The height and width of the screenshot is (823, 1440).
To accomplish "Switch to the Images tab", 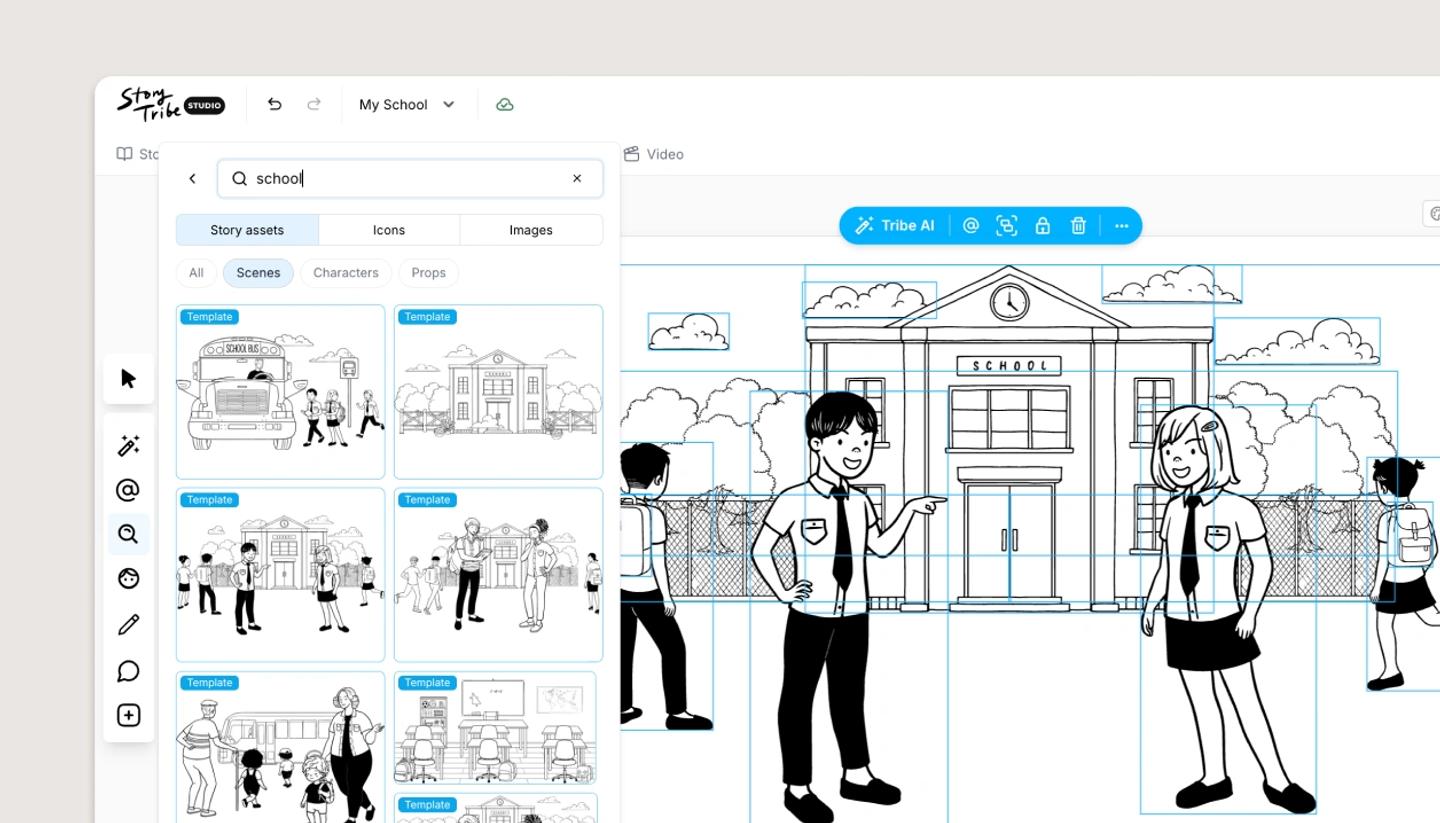I will click(531, 230).
